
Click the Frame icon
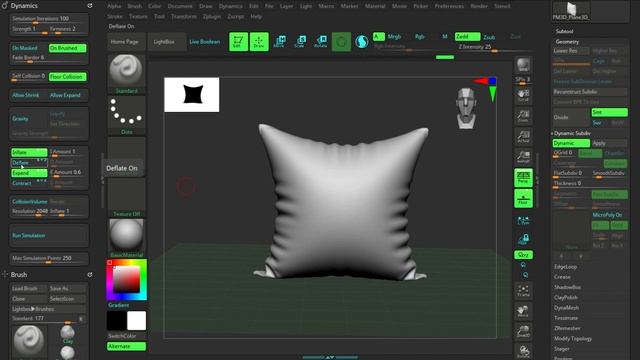(x=523, y=291)
